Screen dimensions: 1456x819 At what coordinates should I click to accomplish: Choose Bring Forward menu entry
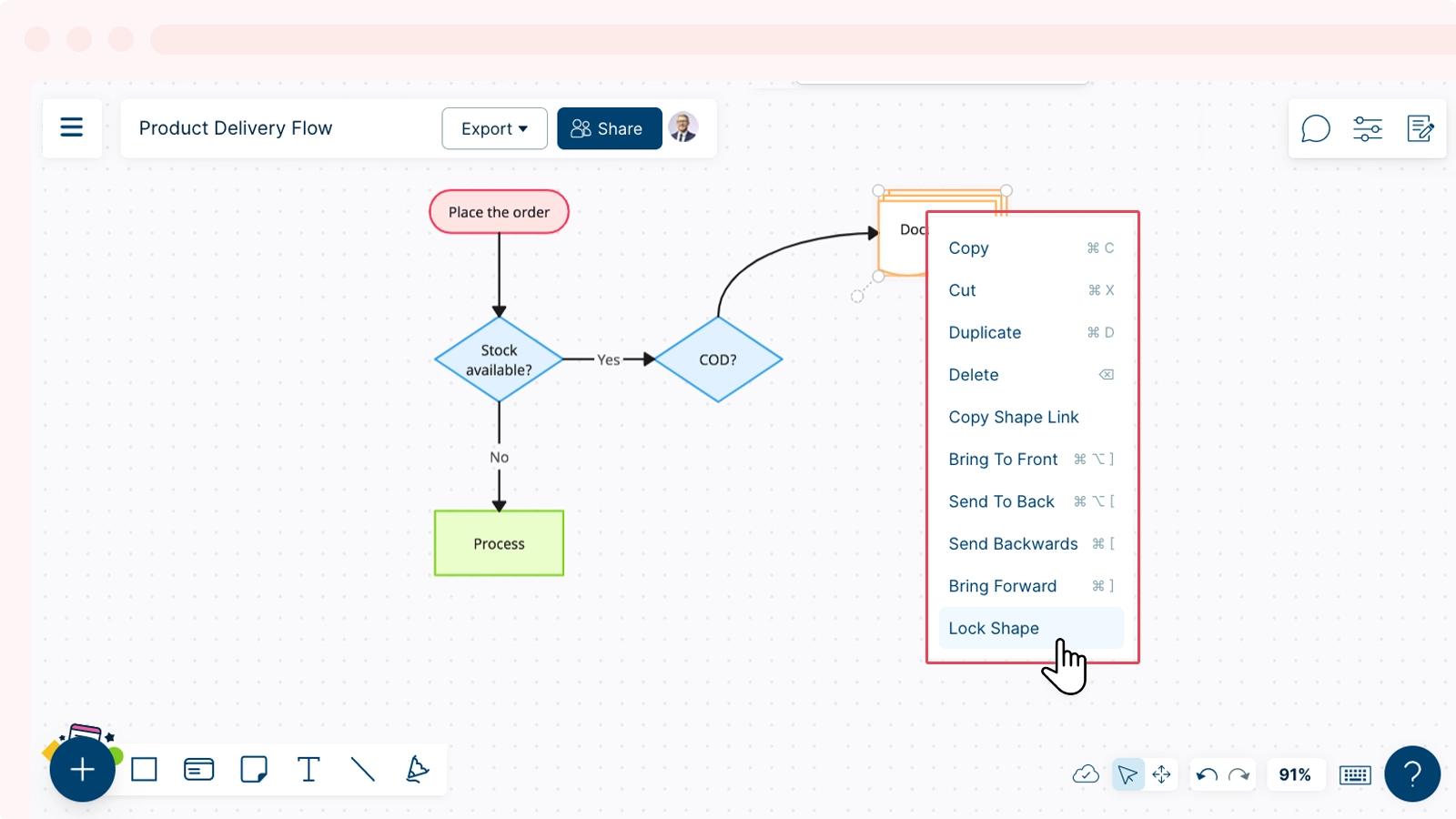[1031, 586]
